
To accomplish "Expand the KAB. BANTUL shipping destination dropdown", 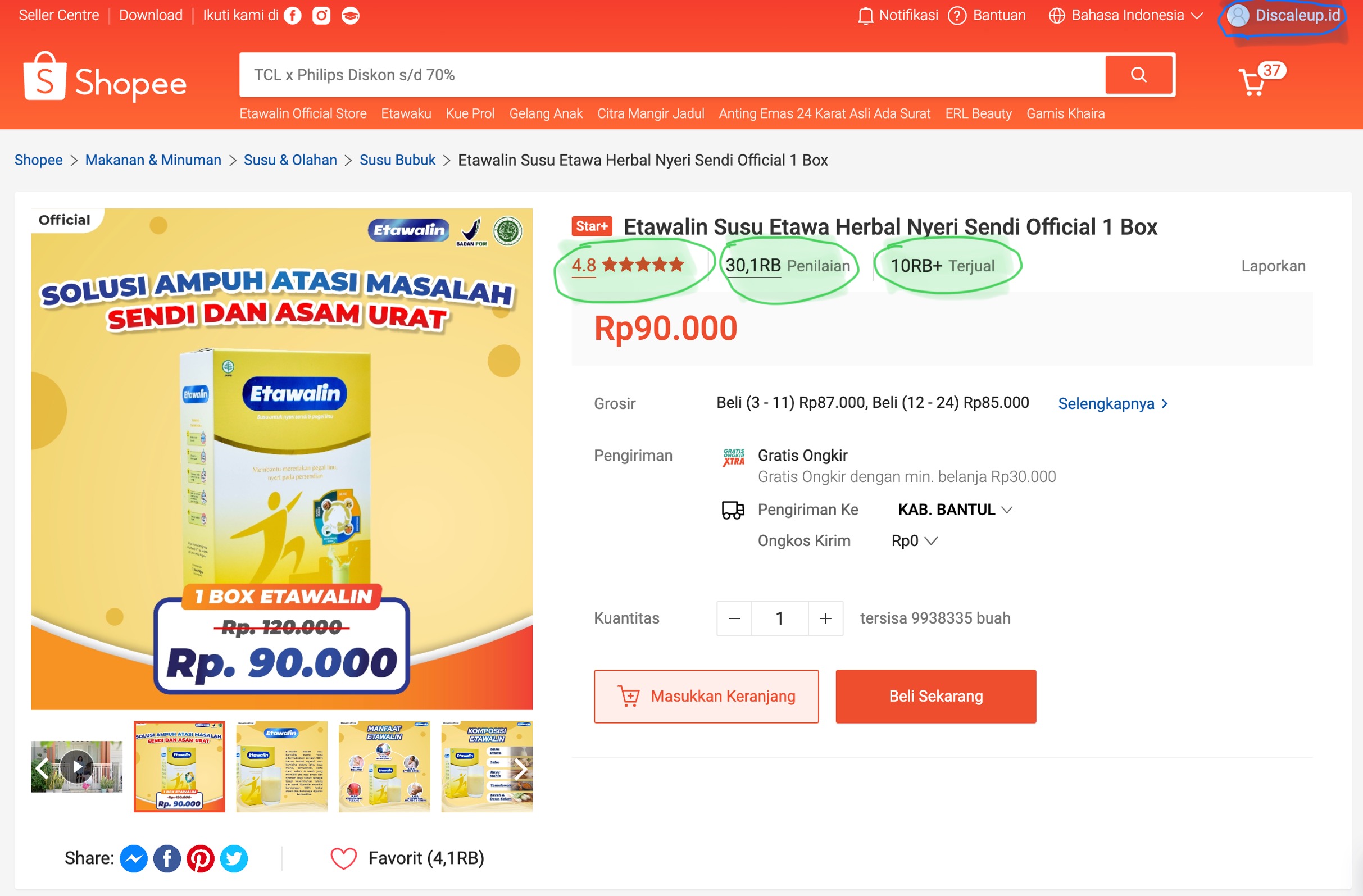I will point(955,510).
